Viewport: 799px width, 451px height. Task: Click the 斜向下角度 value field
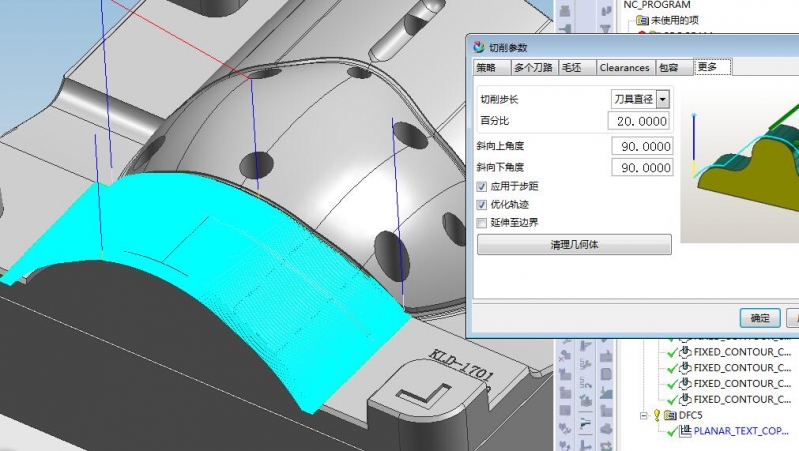(x=642, y=168)
